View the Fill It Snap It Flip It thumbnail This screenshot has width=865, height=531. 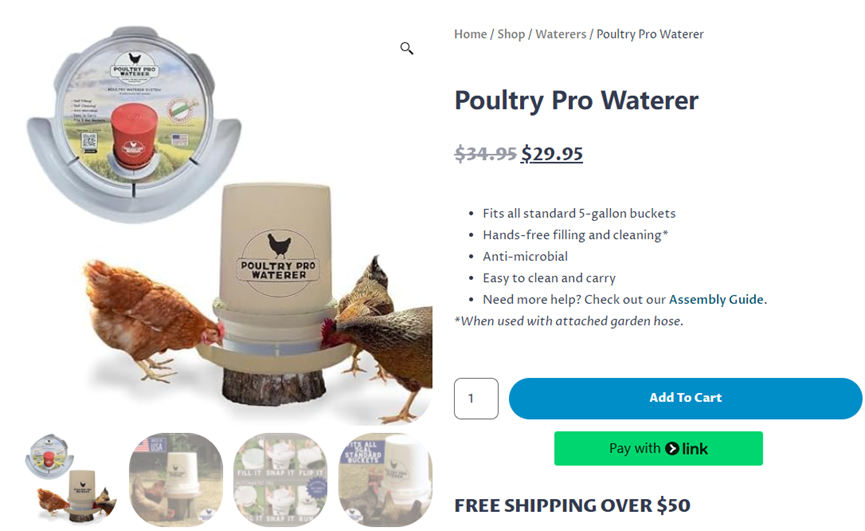tap(280, 479)
